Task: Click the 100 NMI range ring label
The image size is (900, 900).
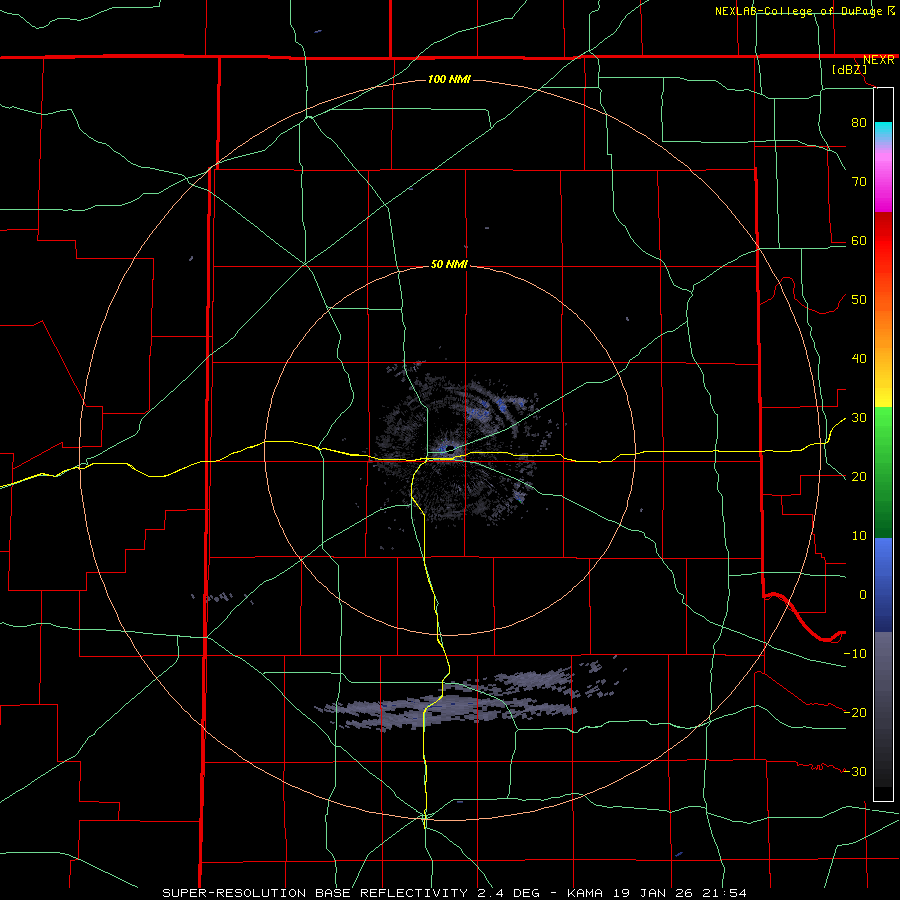Action: (x=449, y=79)
